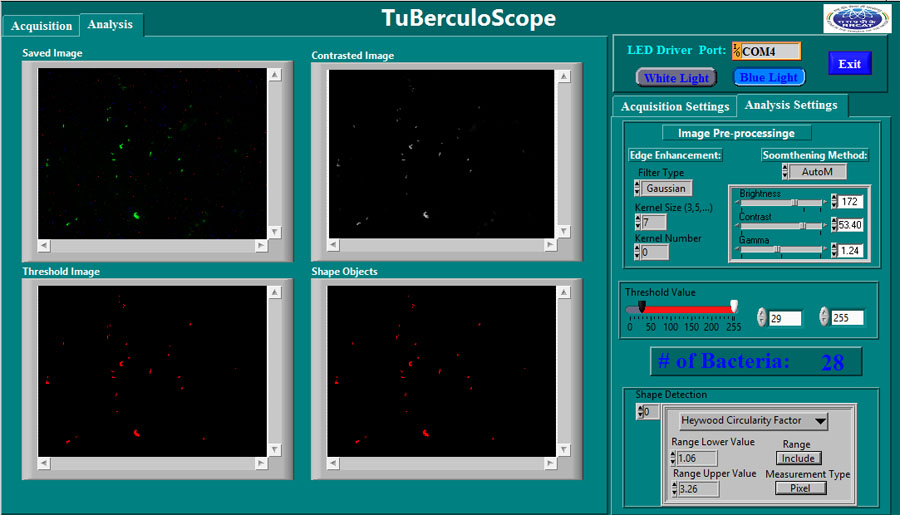The width and height of the screenshot is (900, 515).
Task: Click the Brightness value field 172
Action: click(850, 202)
